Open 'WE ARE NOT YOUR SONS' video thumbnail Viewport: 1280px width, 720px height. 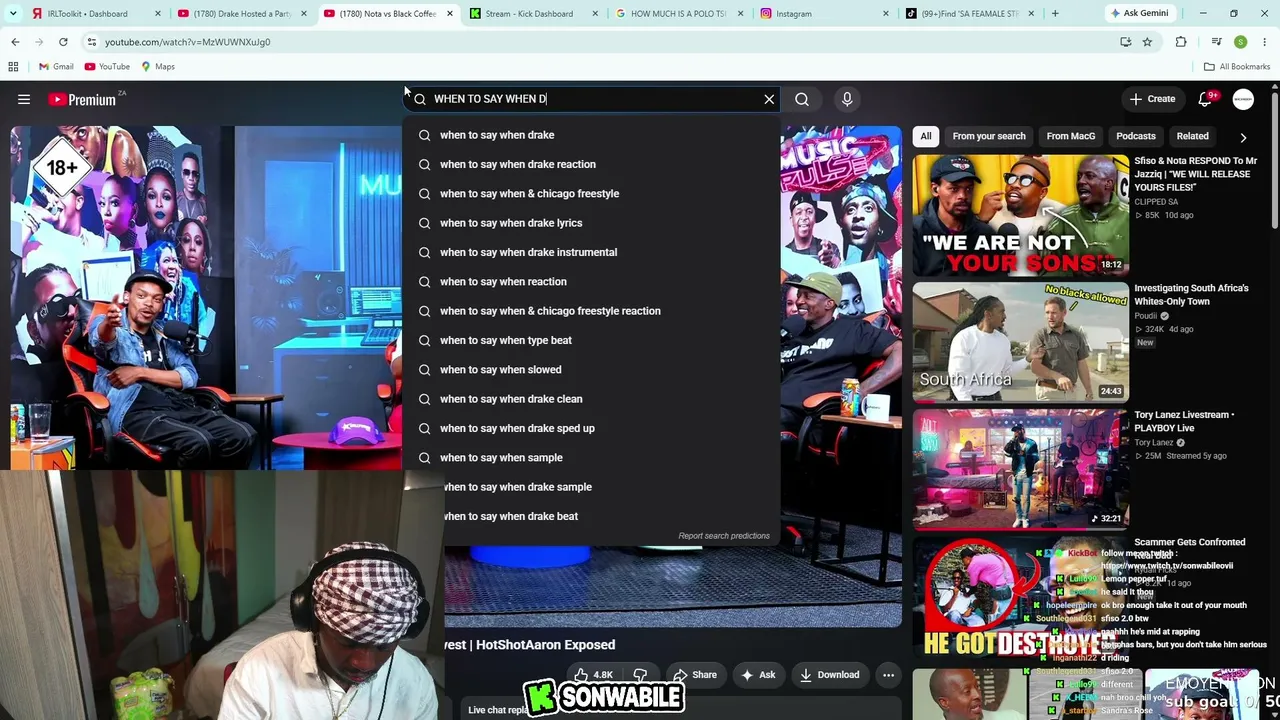pos(1020,215)
